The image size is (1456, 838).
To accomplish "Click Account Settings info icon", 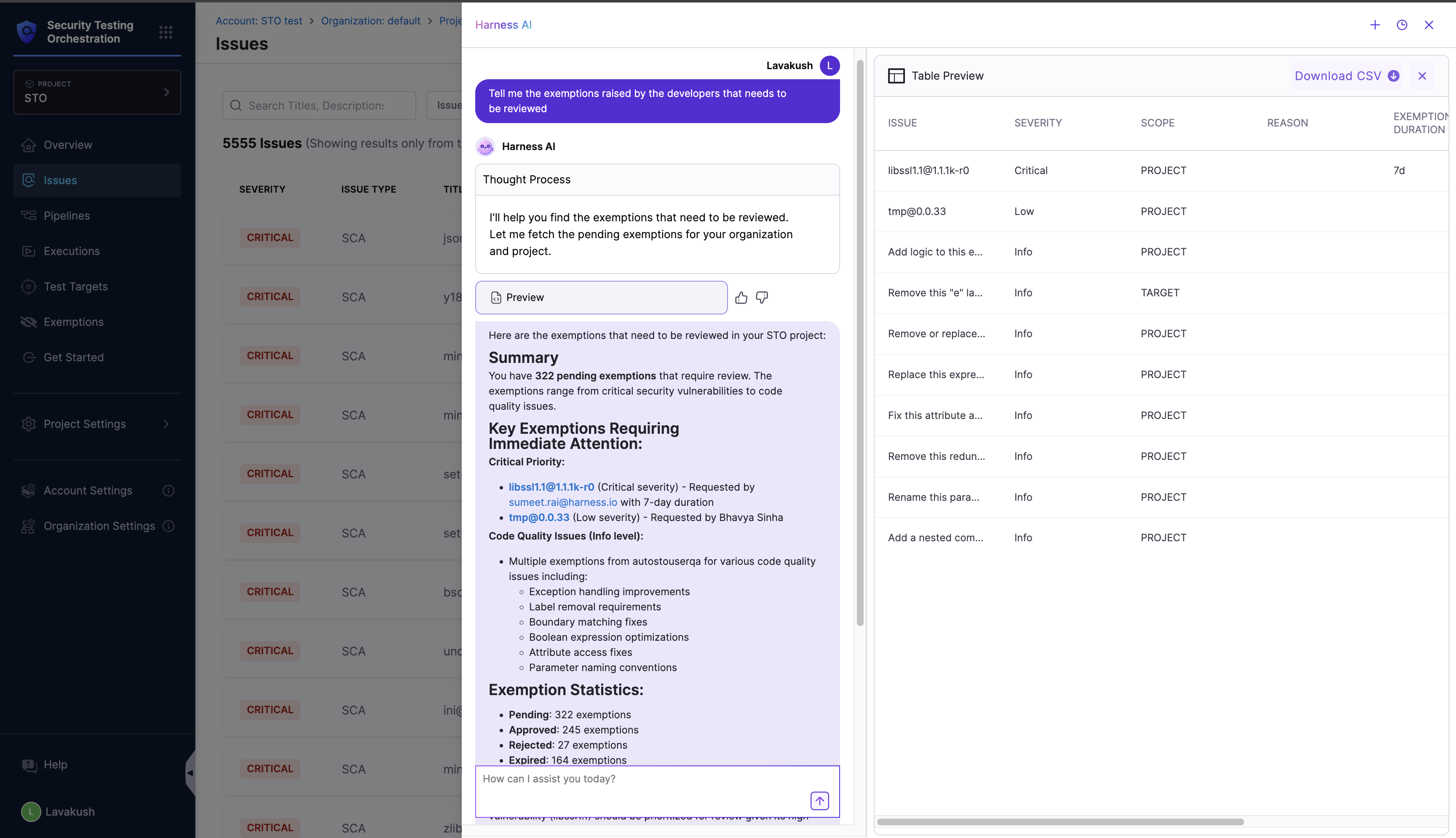I will (168, 490).
